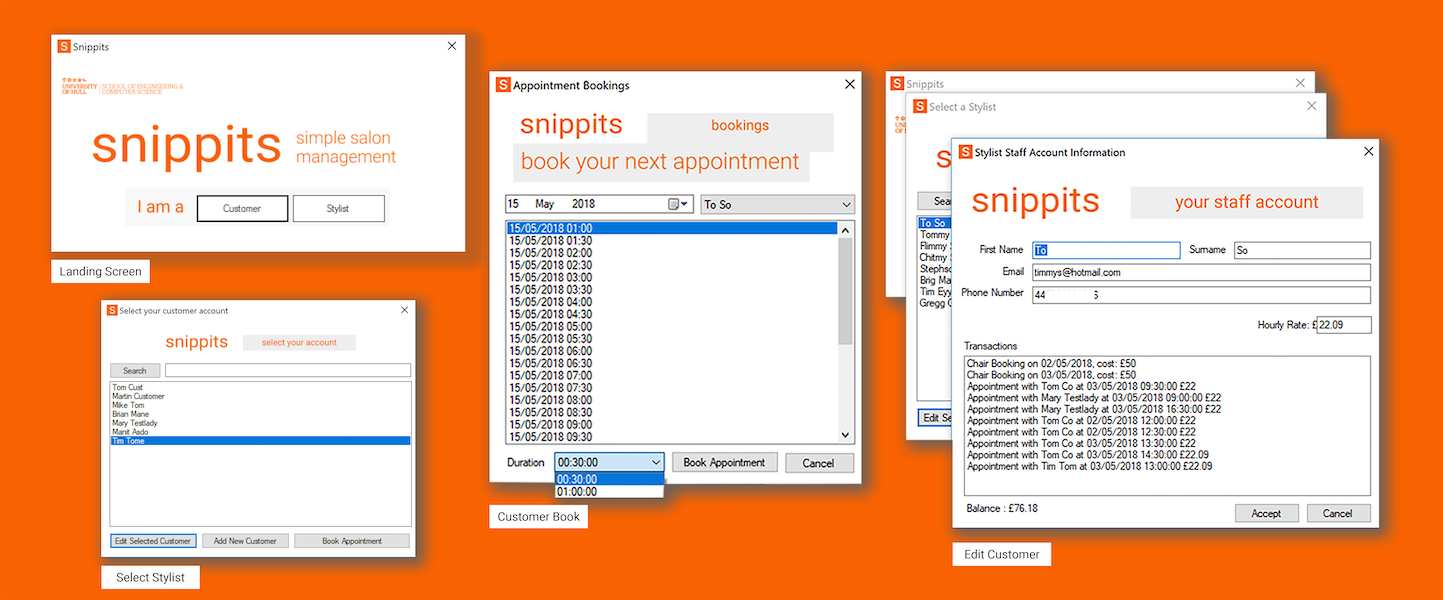Close the Stylist Staff Account Information window
This screenshot has height=600, width=1443.
pyautogui.click(x=1369, y=152)
